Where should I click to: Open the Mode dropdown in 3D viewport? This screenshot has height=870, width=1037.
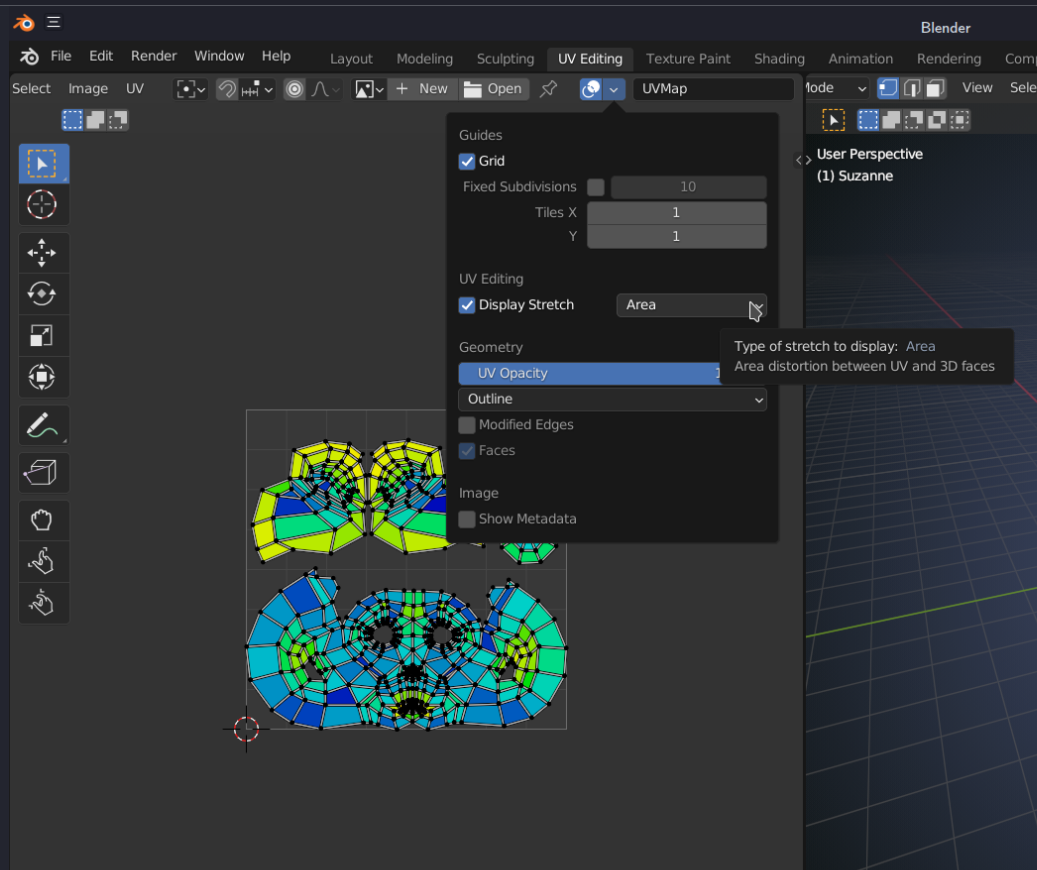[x=837, y=88]
